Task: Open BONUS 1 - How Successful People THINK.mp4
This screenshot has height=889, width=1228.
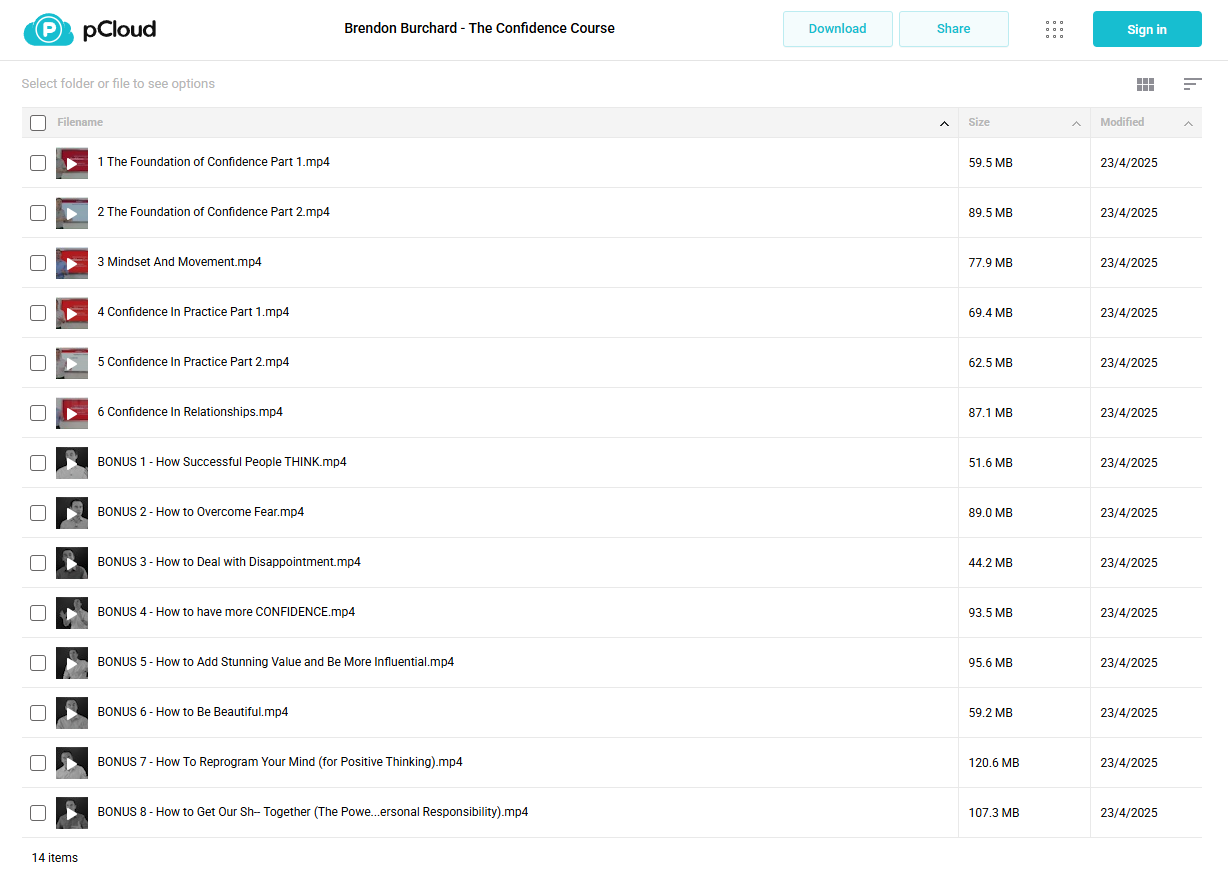Action: [222, 462]
